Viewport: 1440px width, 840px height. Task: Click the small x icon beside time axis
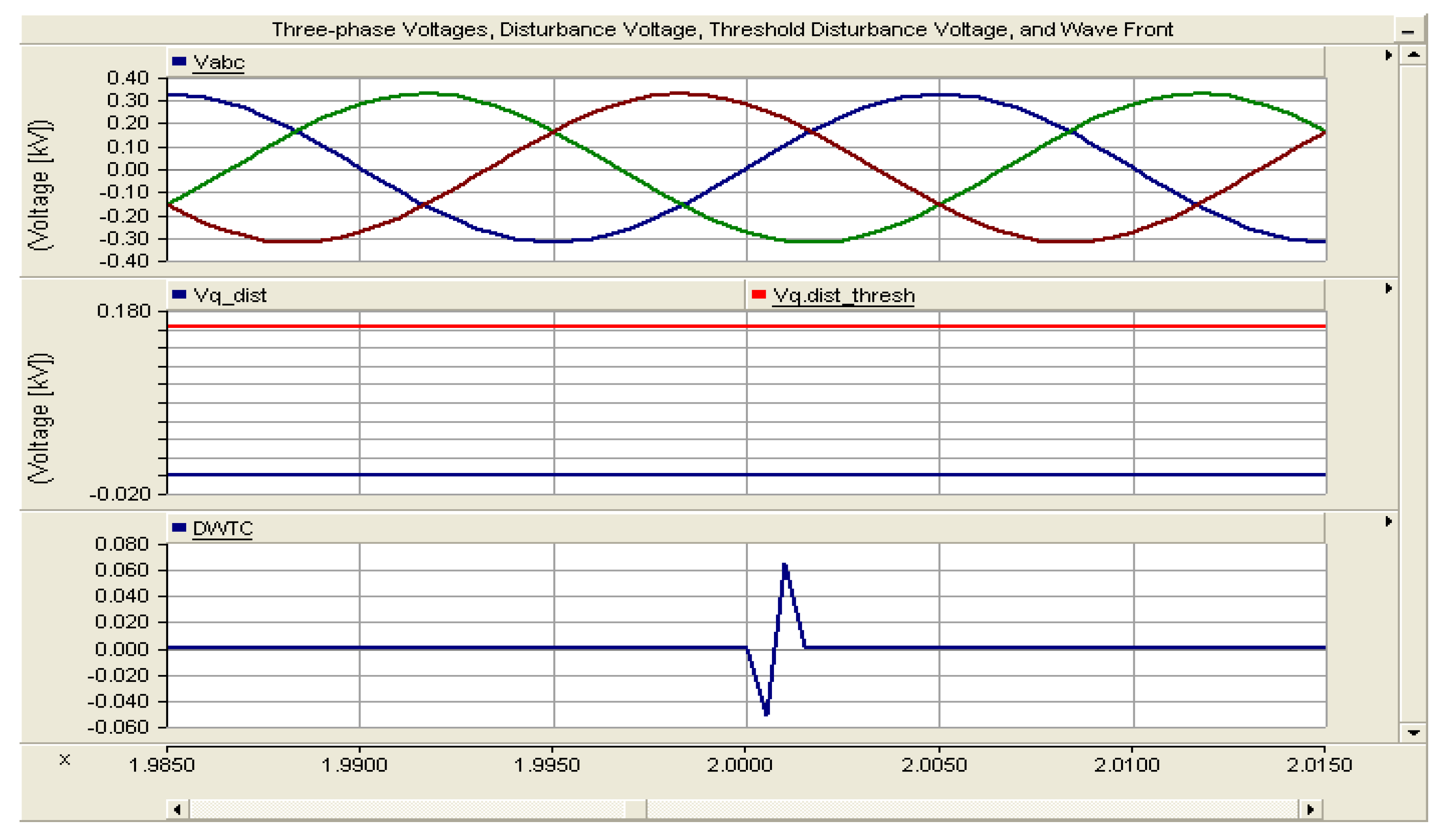[65, 760]
